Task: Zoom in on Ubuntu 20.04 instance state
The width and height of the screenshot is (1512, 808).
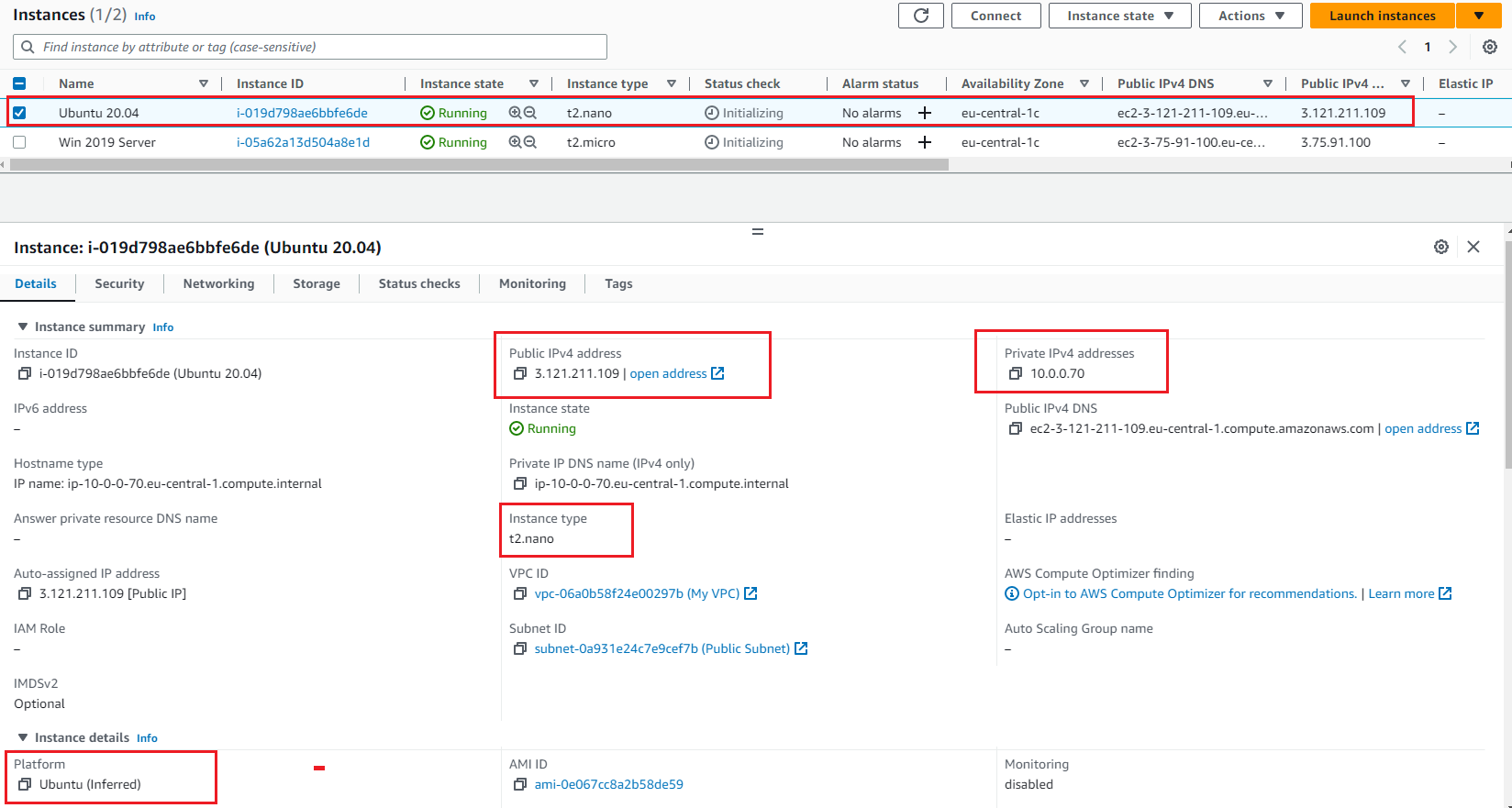Action: click(x=516, y=113)
